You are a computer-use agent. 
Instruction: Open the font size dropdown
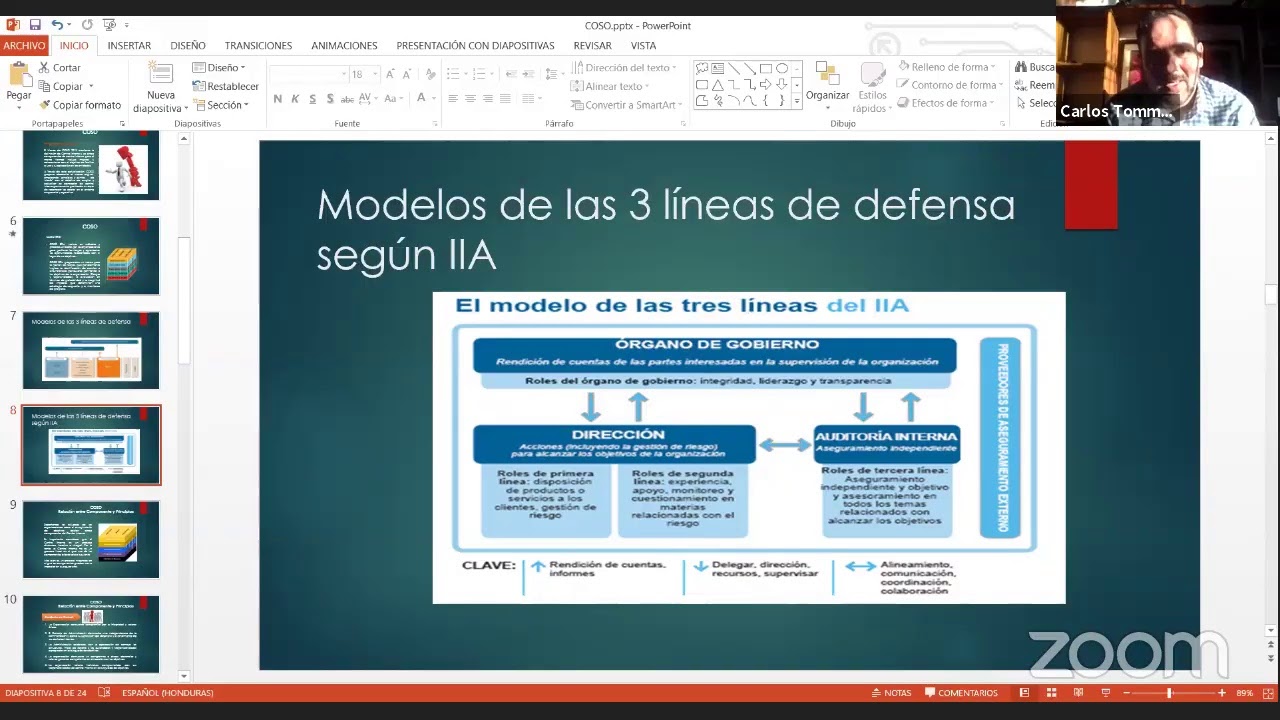(x=375, y=74)
